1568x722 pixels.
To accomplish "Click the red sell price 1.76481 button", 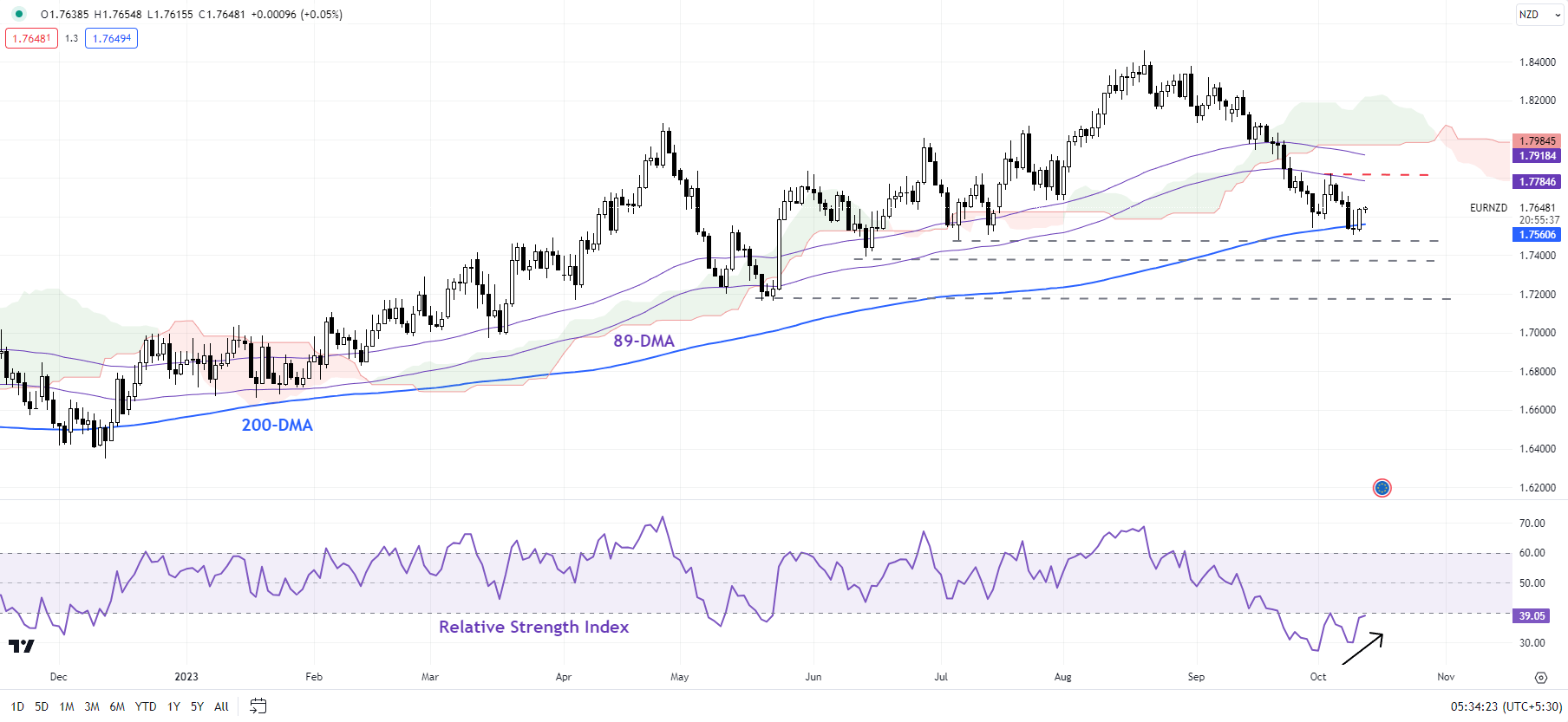I will (x=31, y=38).
